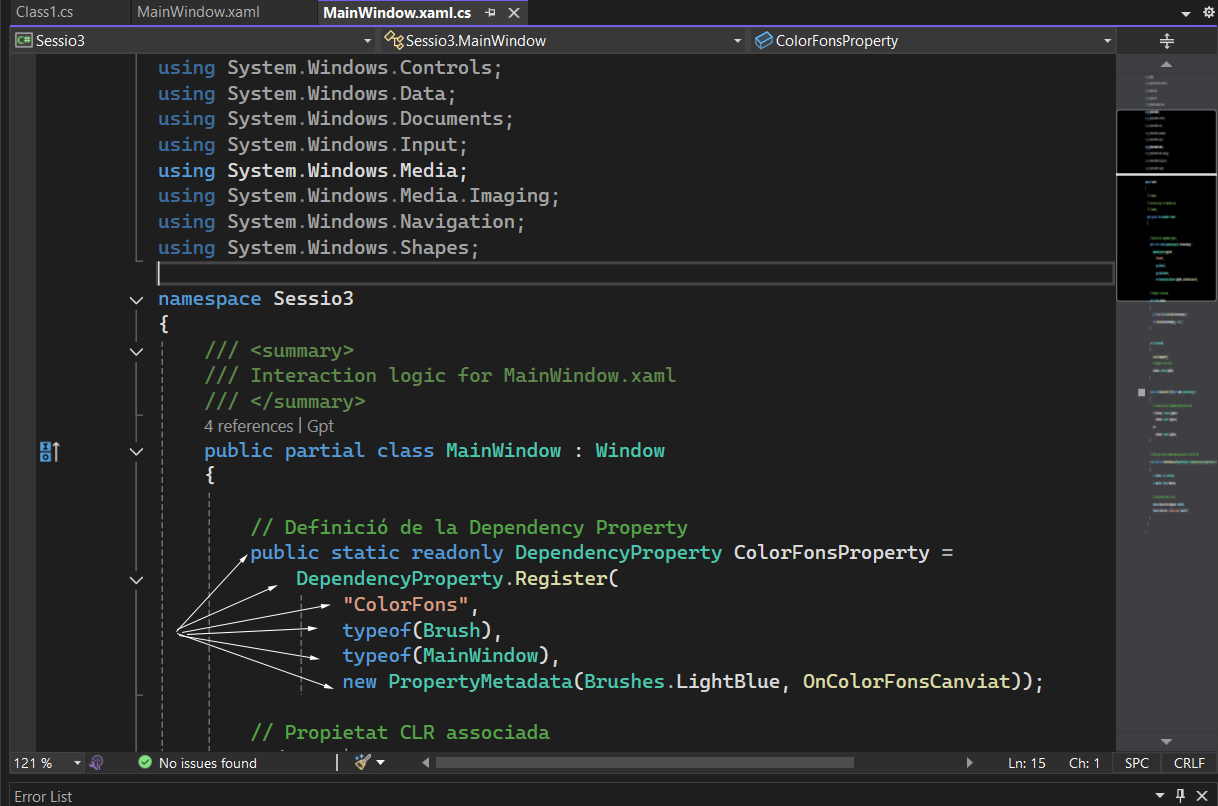Toggle the CRLF line ending indicator
This screenshot has width=1218, height=806.
(x=1189, y=763)
